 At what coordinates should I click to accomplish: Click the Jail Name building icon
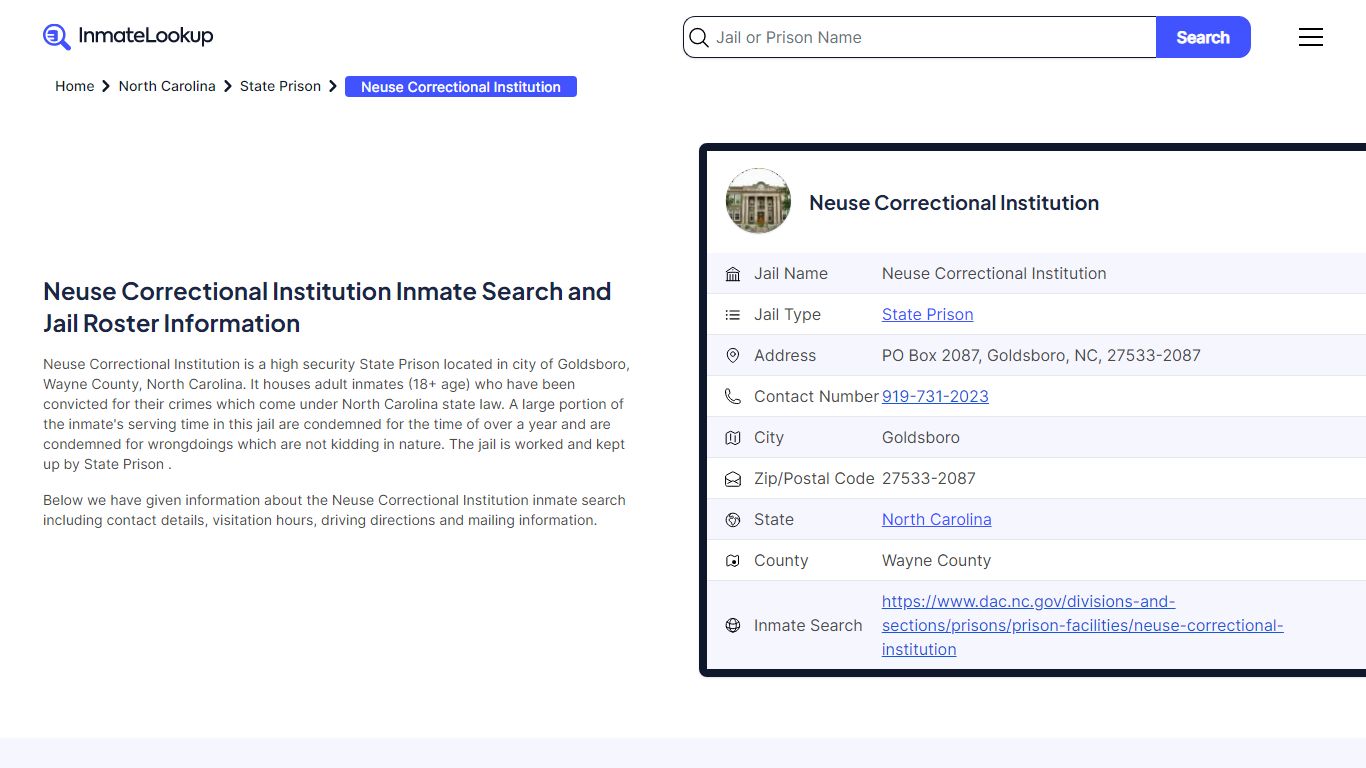(x=733, y=274)
